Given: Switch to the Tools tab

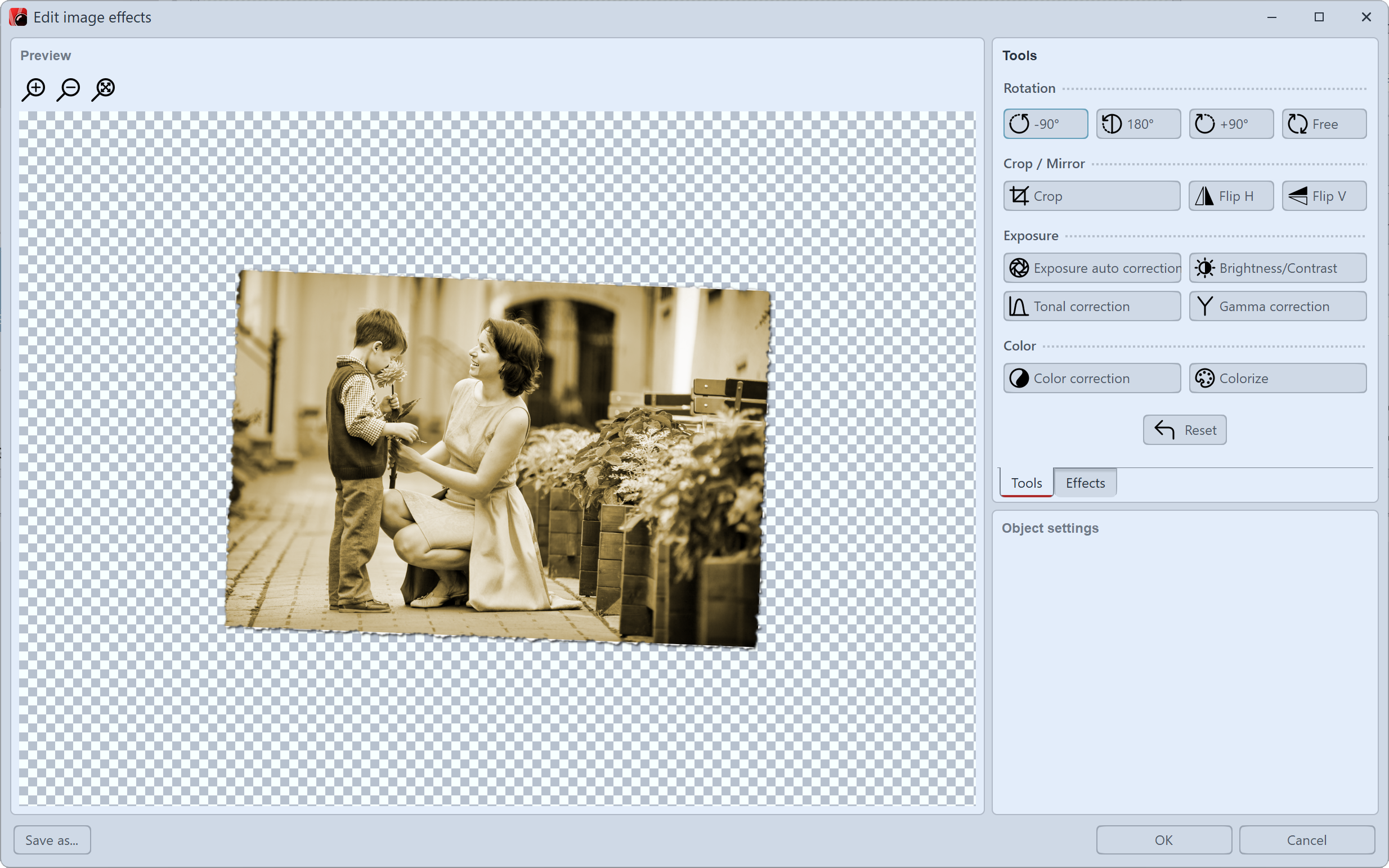Looking at the screenshot, I should coord(1025,482).
